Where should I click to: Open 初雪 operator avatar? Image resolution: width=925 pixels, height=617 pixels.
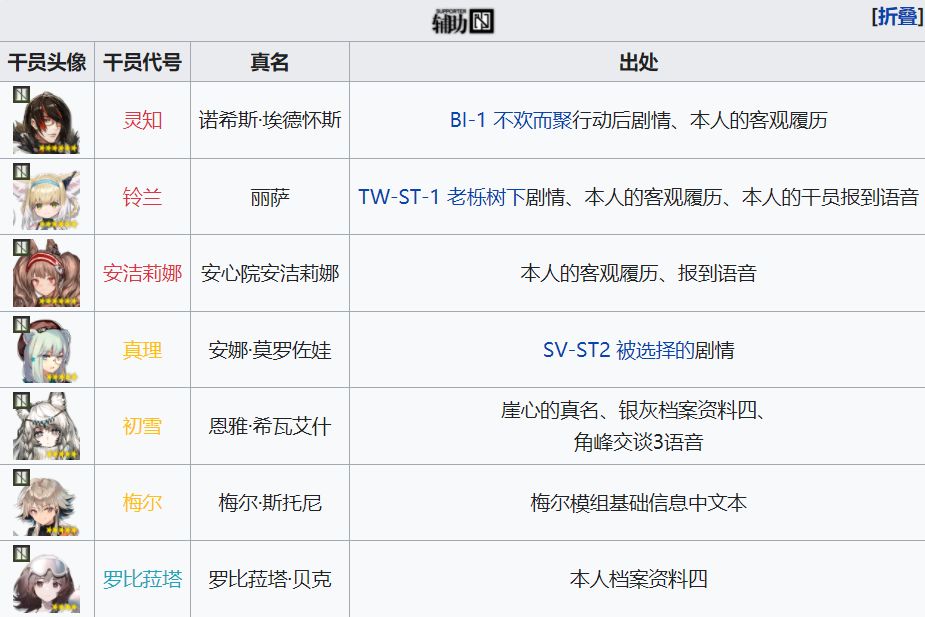tap(47, 426)
